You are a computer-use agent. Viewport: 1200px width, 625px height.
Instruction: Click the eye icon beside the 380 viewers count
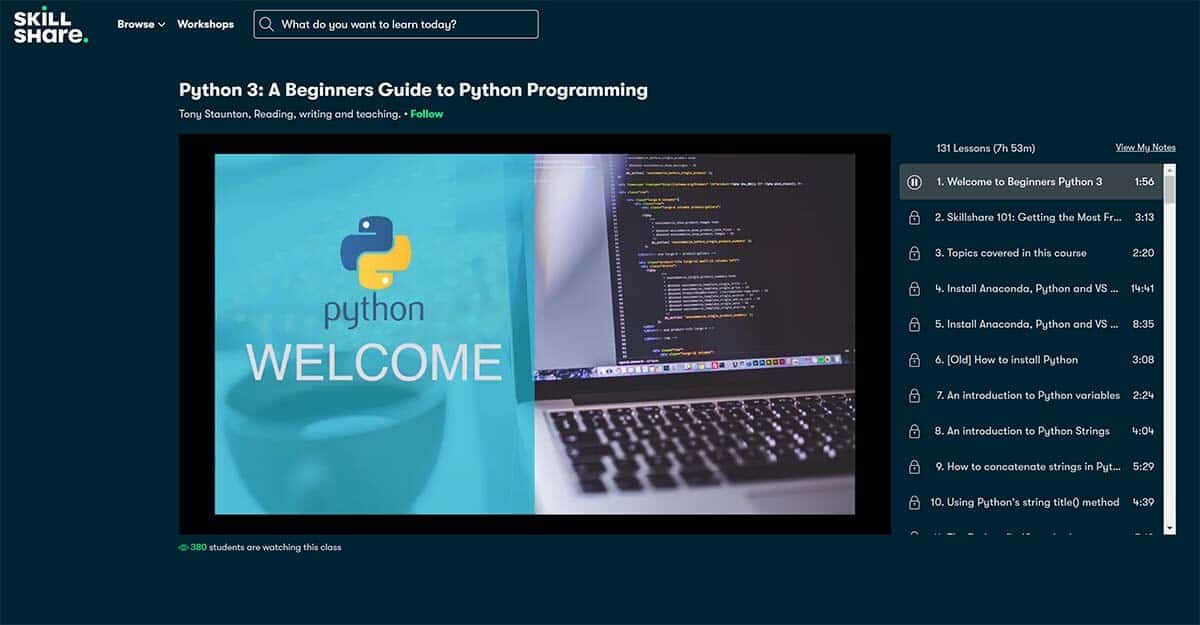tap(183, 547)
